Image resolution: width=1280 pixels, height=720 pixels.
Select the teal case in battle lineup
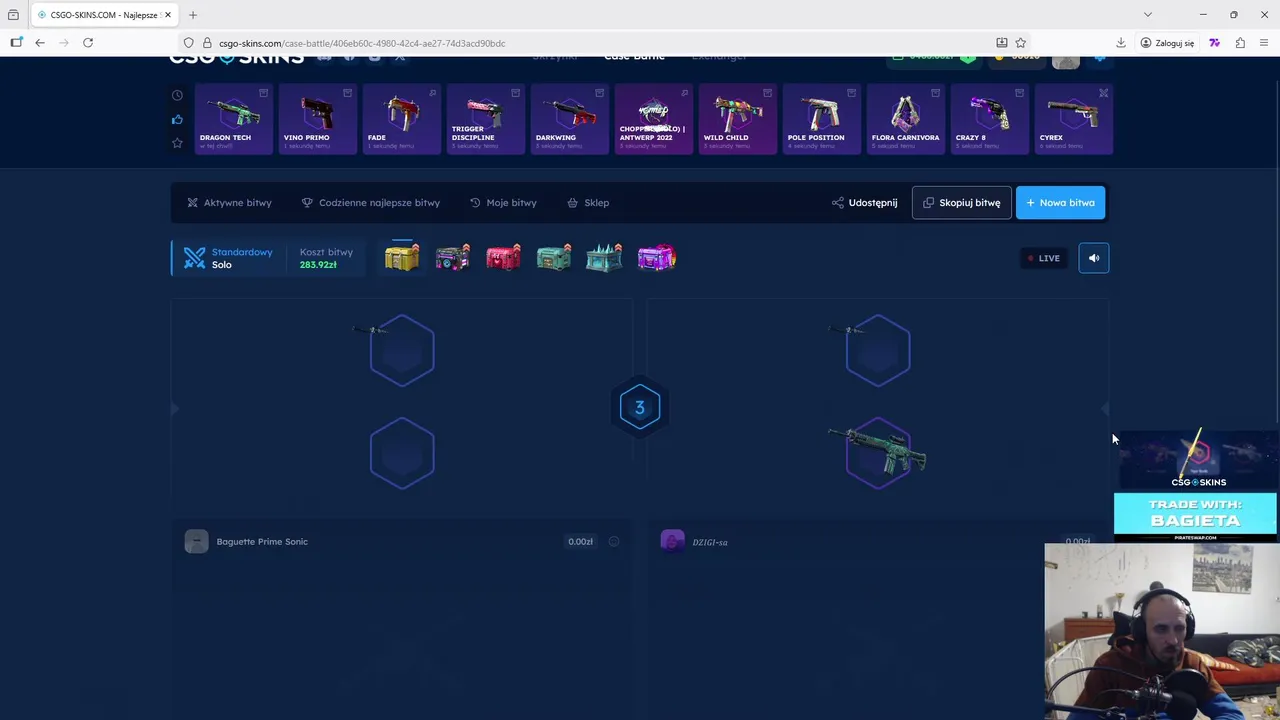(554, 258)
